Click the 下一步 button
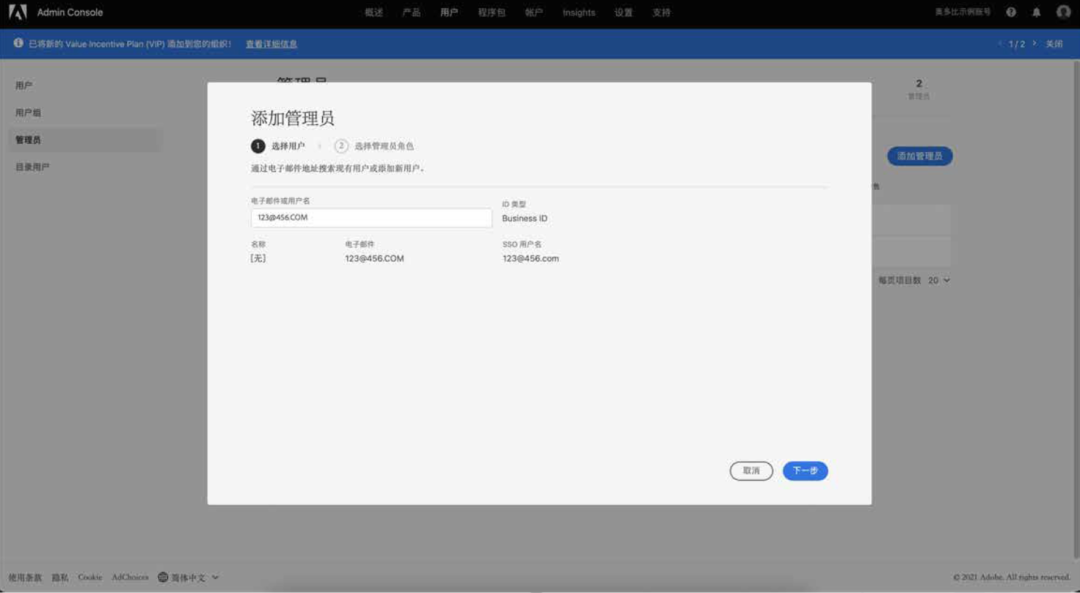The image size is (1080, 593). pyautogui.click(x=805, y=470)
